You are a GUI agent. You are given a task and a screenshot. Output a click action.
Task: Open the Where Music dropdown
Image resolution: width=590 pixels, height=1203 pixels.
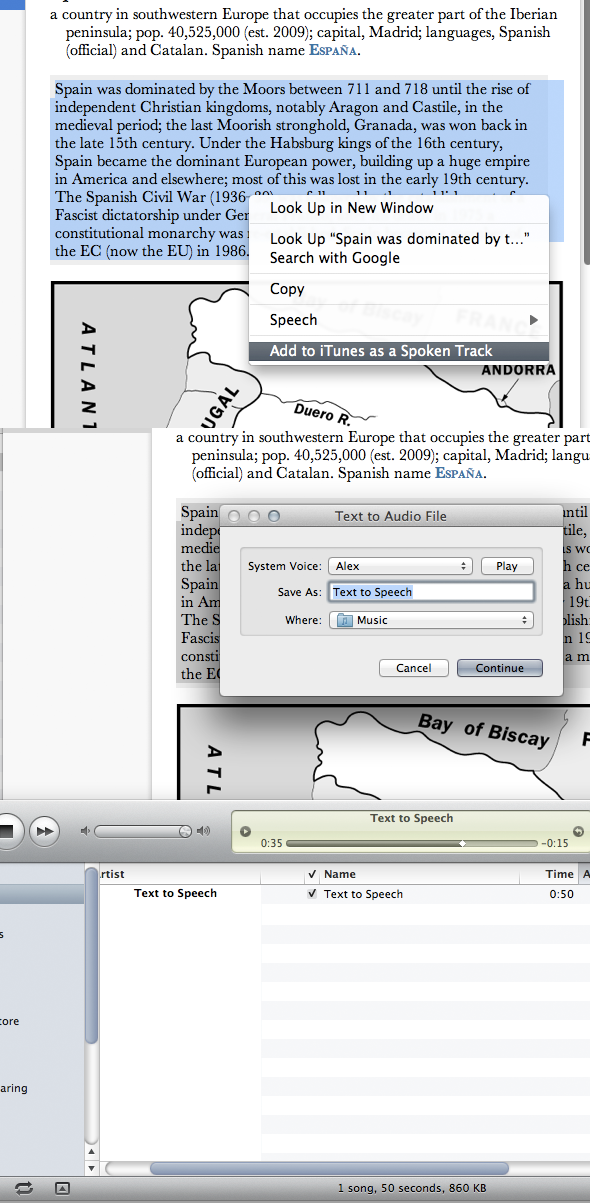click(x=431, y=620)
